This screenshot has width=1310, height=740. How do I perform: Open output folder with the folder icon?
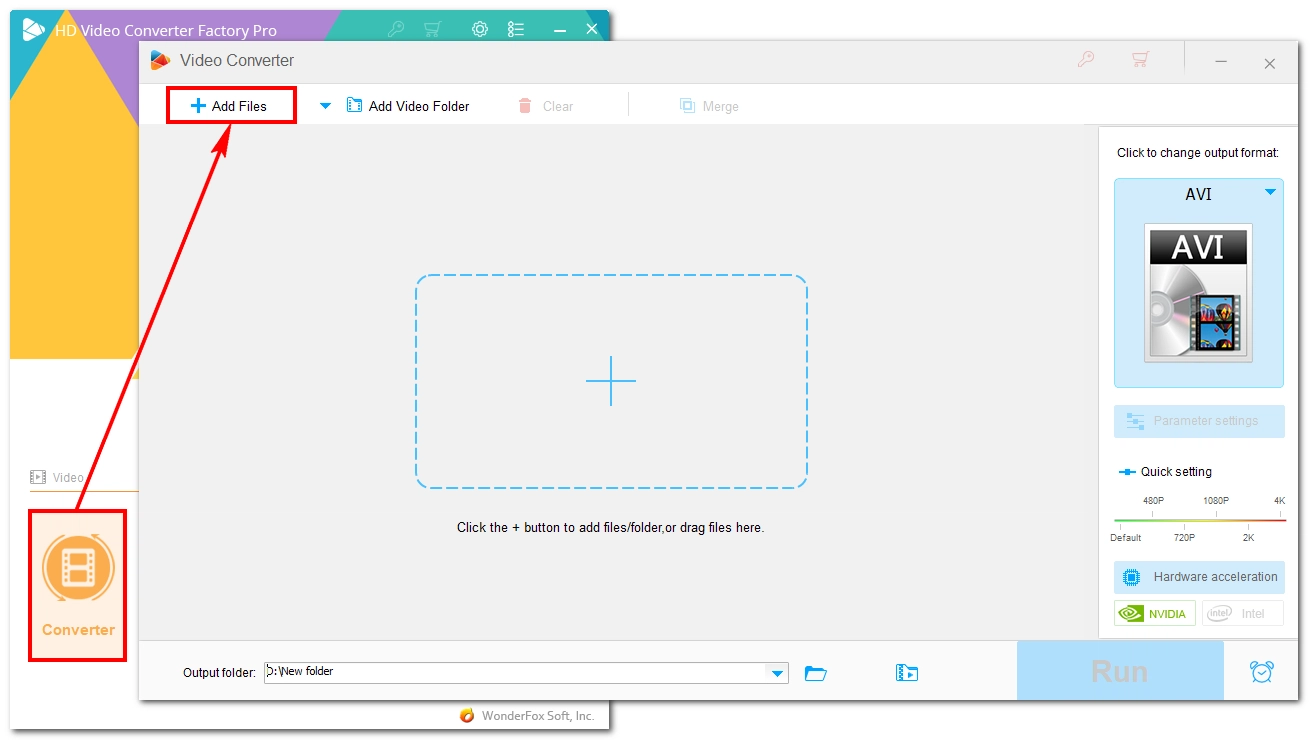[816, 673]
